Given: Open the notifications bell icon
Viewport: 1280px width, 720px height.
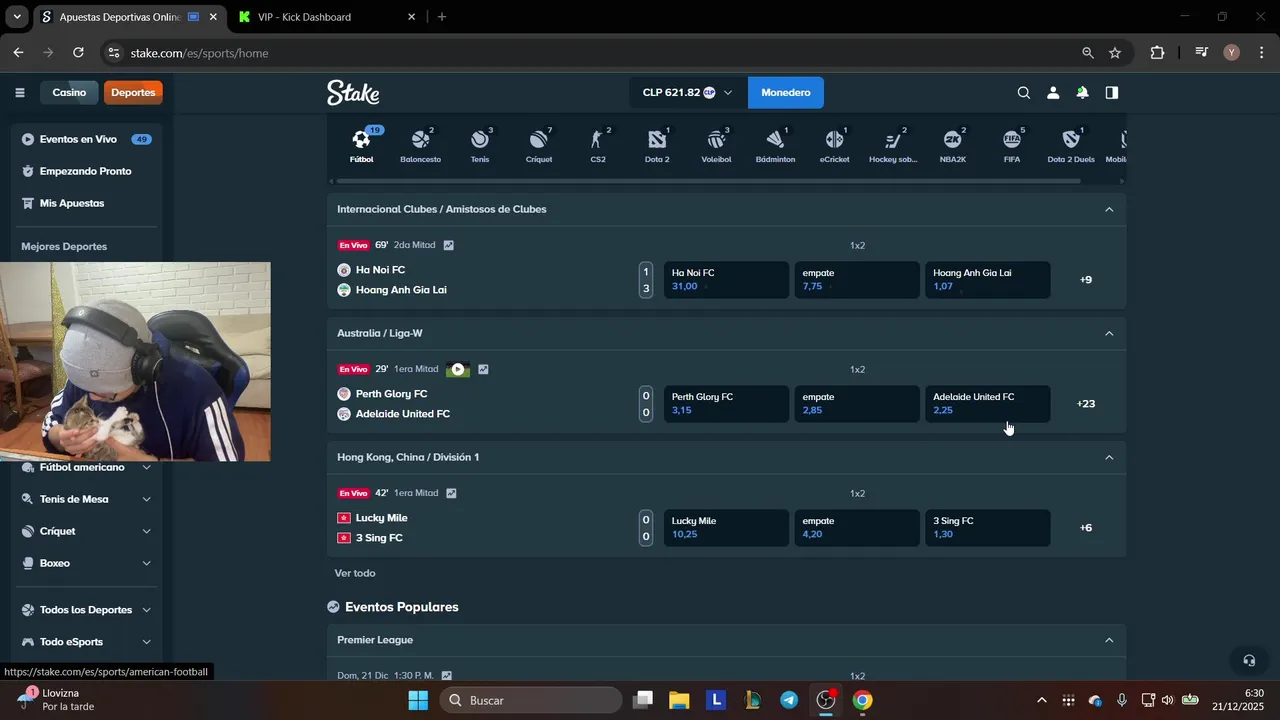Looking at the screenshot, I should tap(1082, 93).
